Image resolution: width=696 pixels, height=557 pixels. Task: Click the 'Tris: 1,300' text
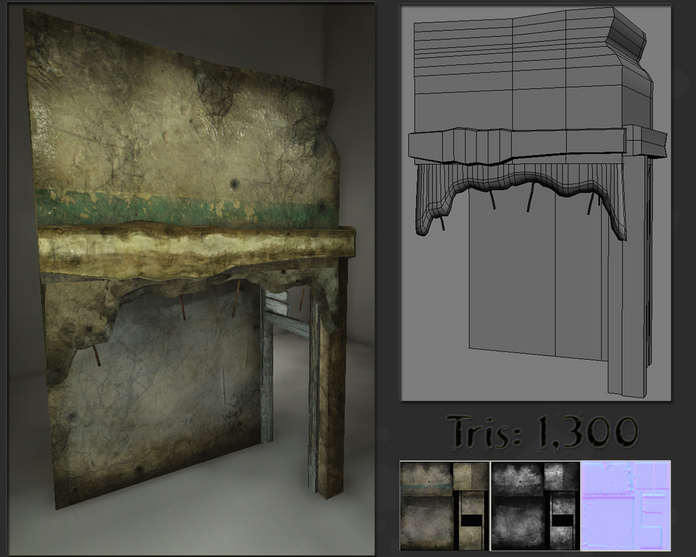pos(542,431)
